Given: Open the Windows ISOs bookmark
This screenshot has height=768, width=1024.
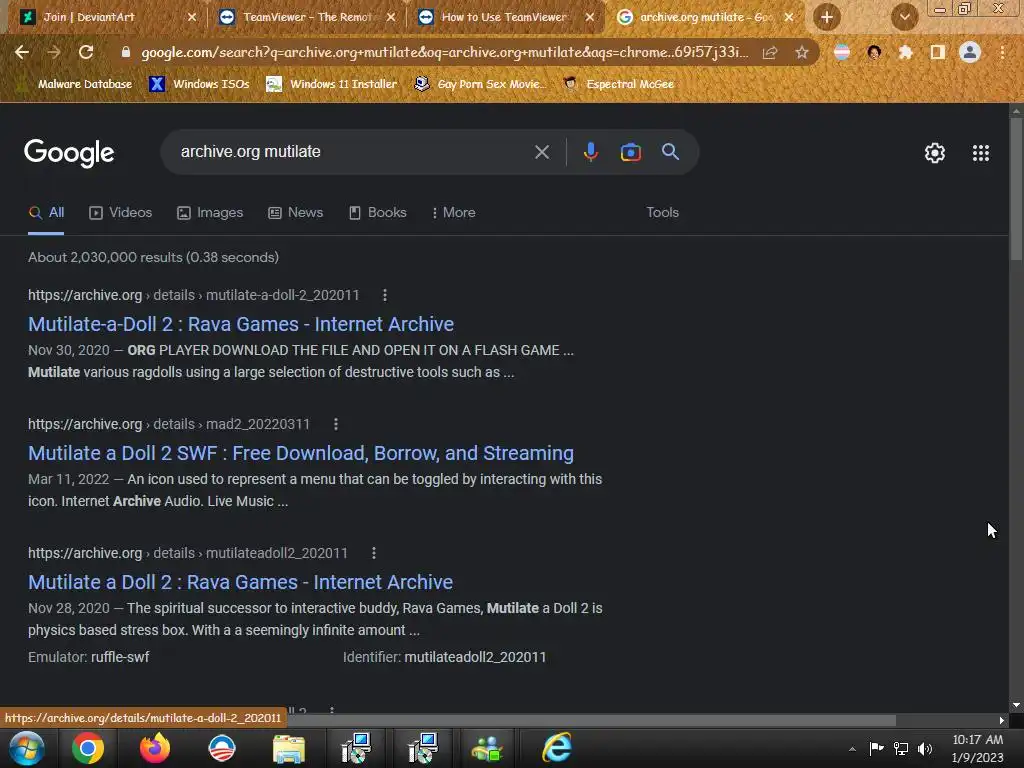Looking at the screenshot, I should coord(200,84).
